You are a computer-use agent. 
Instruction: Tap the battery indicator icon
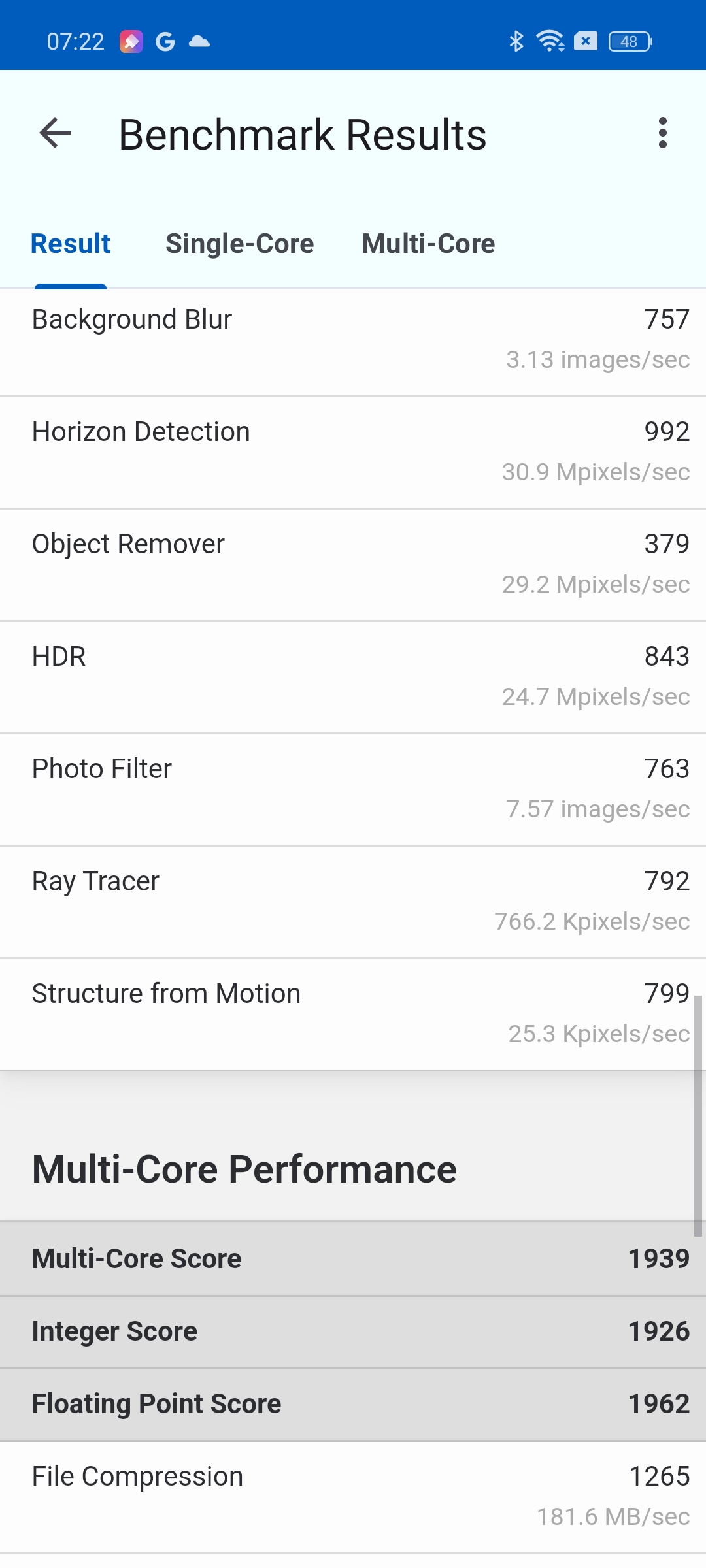(630, 42)
